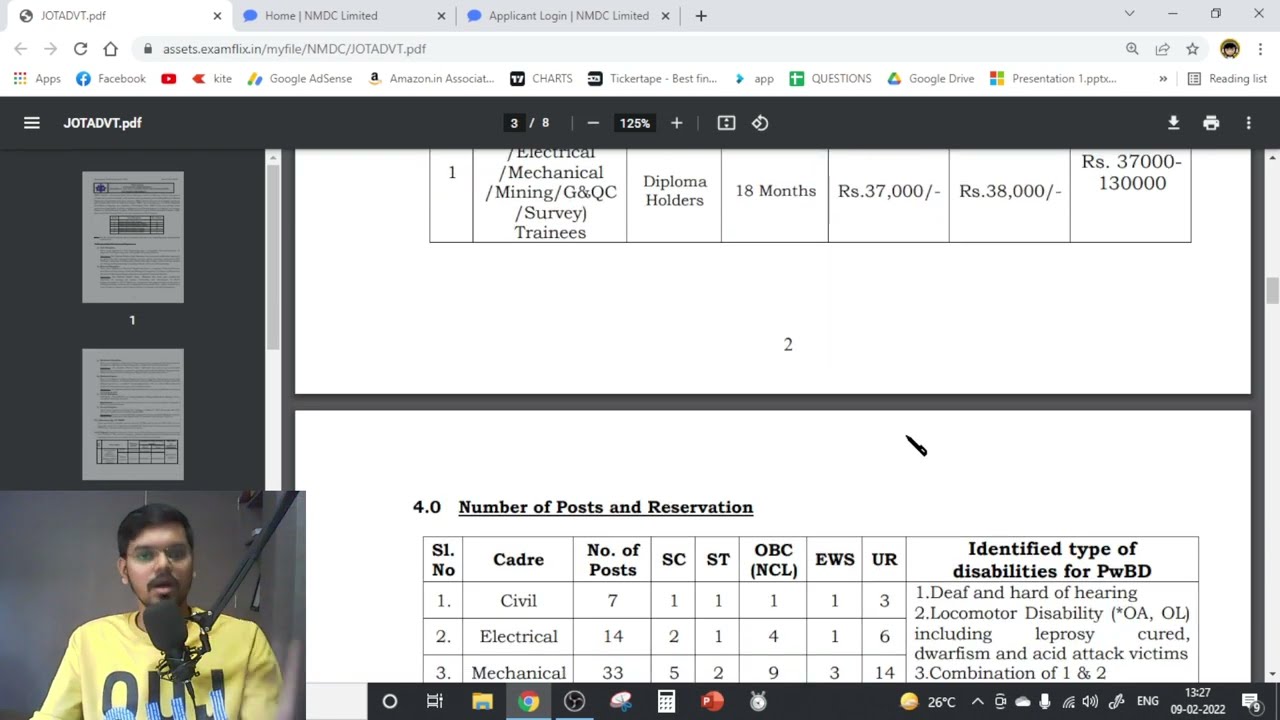The height and width of the screenshot is (720, 1280).
Task: Click the fit to page icon
Action: [726, 123]
